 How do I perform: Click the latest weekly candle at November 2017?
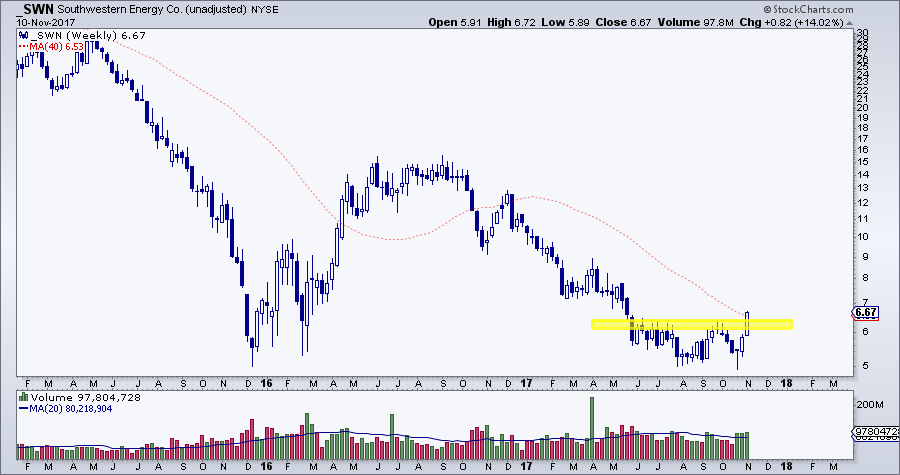747,324
